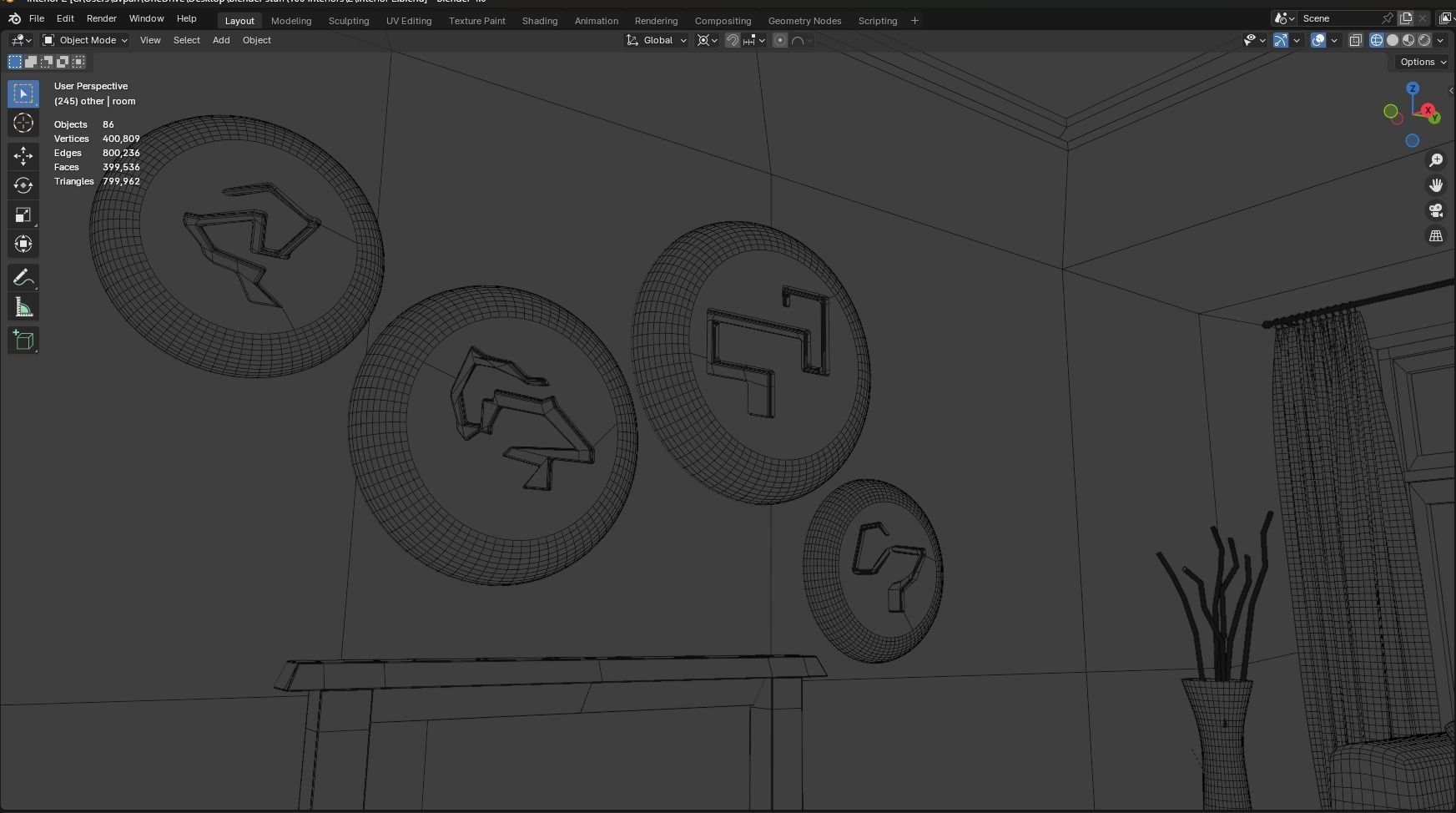Select the Add Cube tool
The image size is (1456, 813).
point(23,341)
